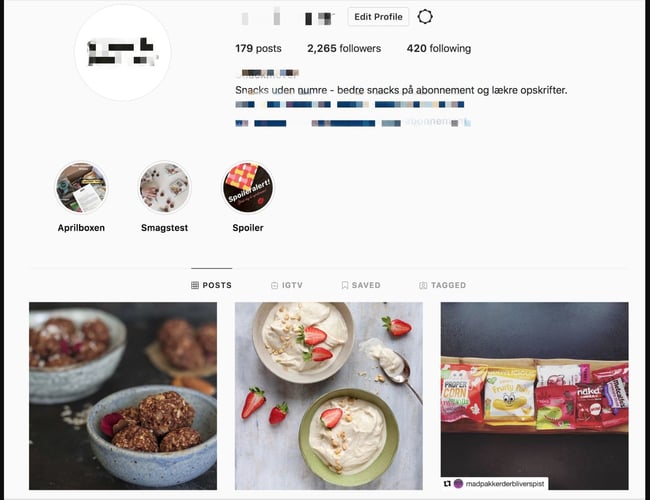This screenshot has height=500, width=650.
Task: Open the profile picture circle
Action: tap(123, 53)
